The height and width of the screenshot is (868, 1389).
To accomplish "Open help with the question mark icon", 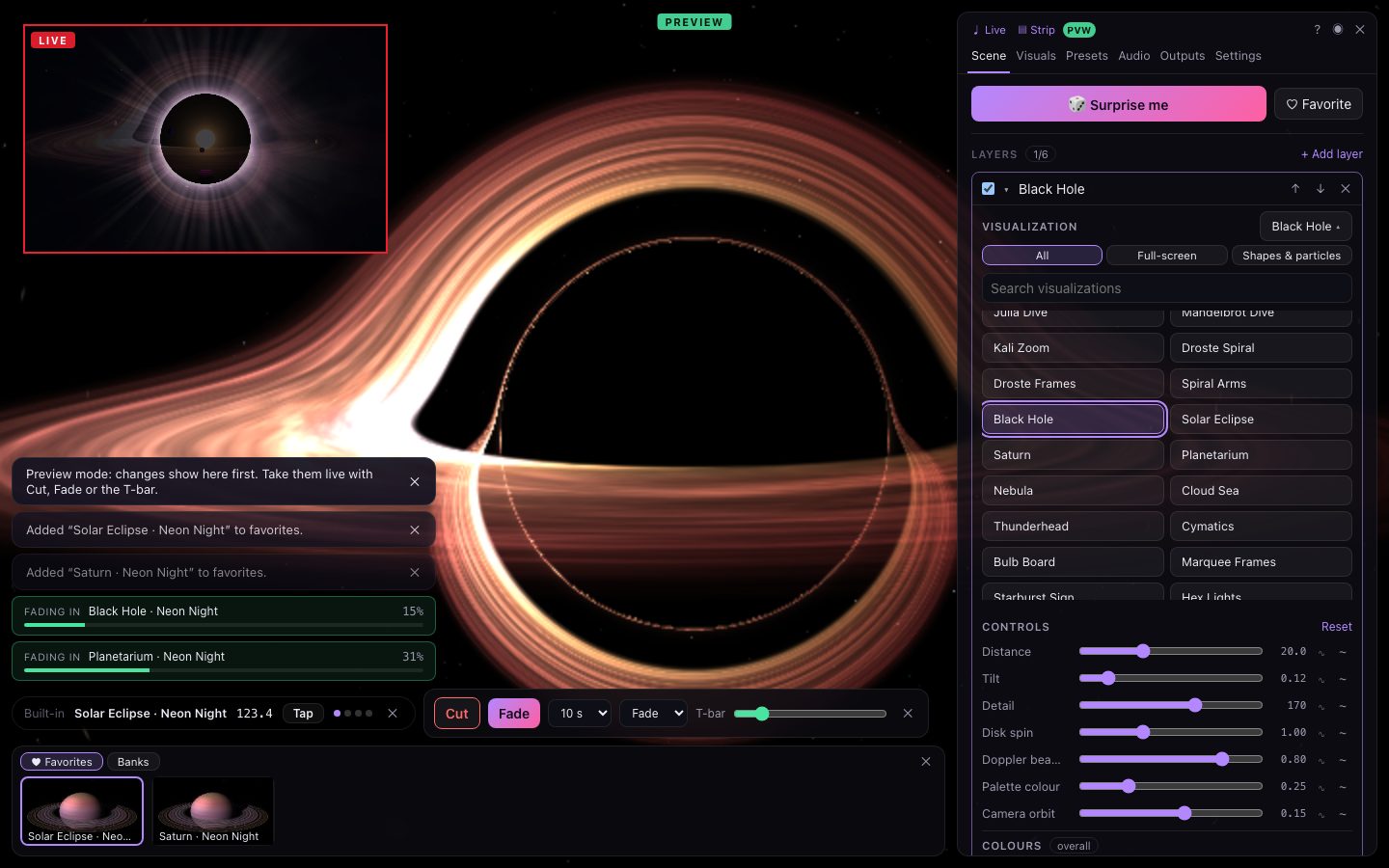I will 1317,30.
